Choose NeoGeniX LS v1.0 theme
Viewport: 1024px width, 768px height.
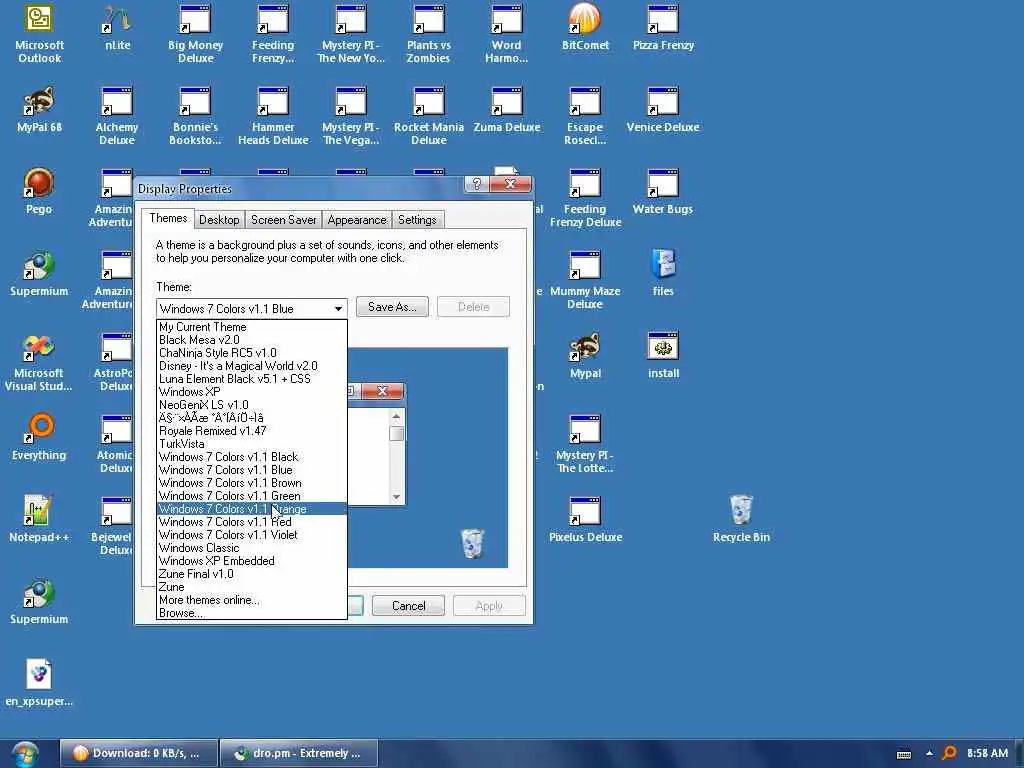coord(251,405)
